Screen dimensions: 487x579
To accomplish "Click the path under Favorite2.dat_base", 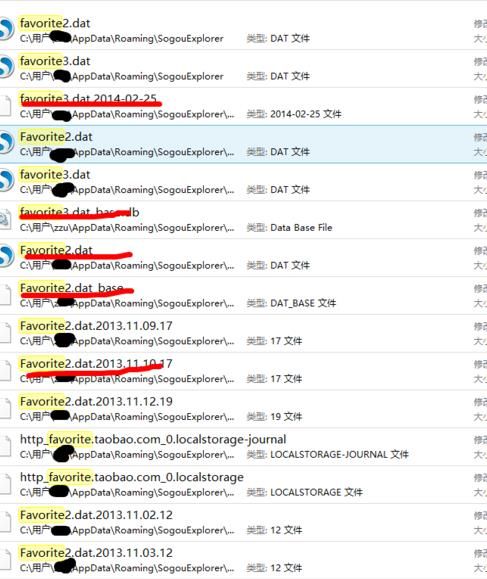I will 127,304.
